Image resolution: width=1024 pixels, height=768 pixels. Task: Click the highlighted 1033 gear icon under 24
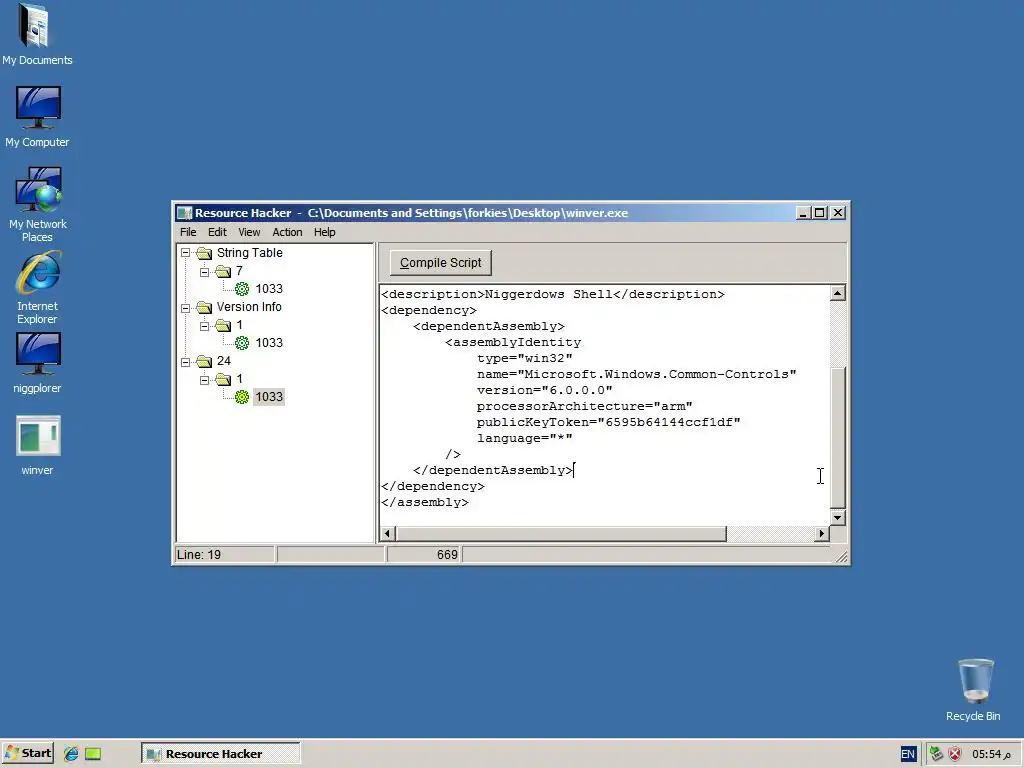click(x=242, y=397)
